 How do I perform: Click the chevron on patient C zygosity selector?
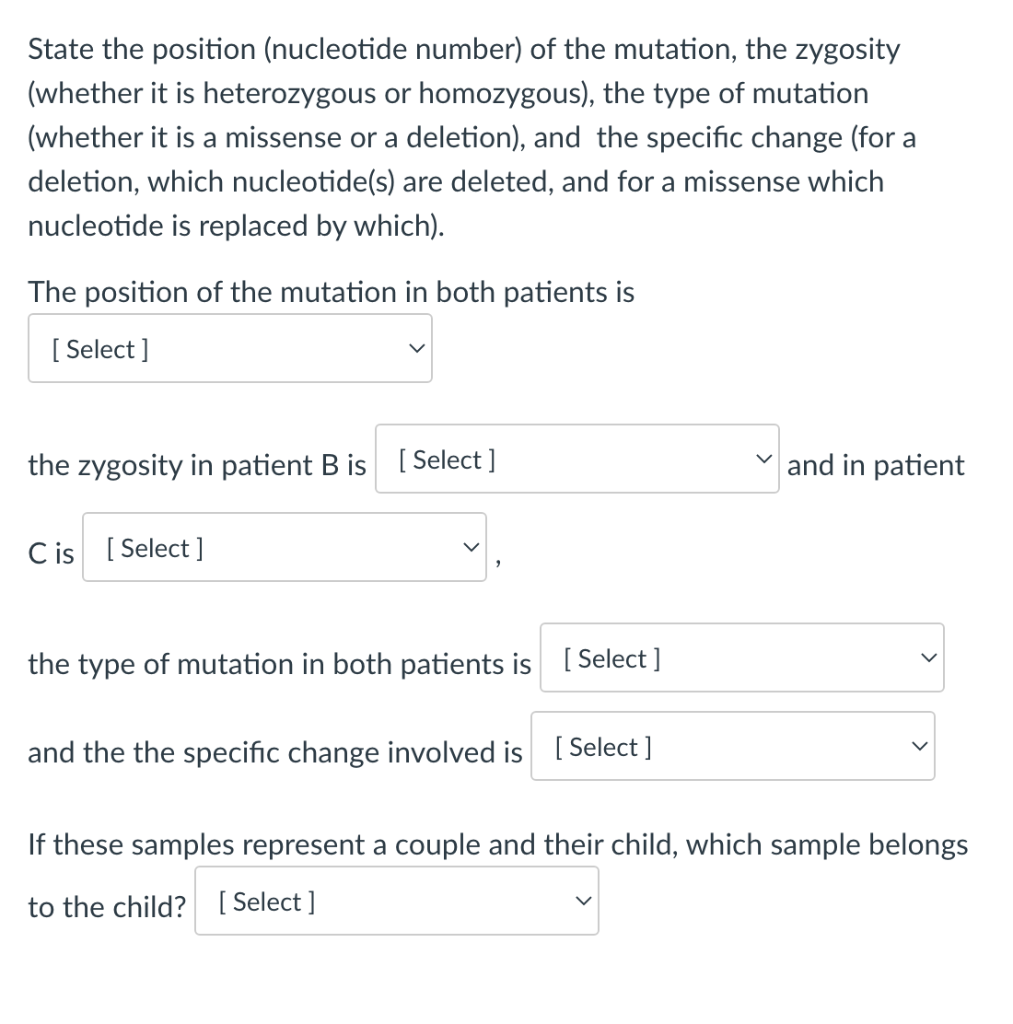(471, 547)
